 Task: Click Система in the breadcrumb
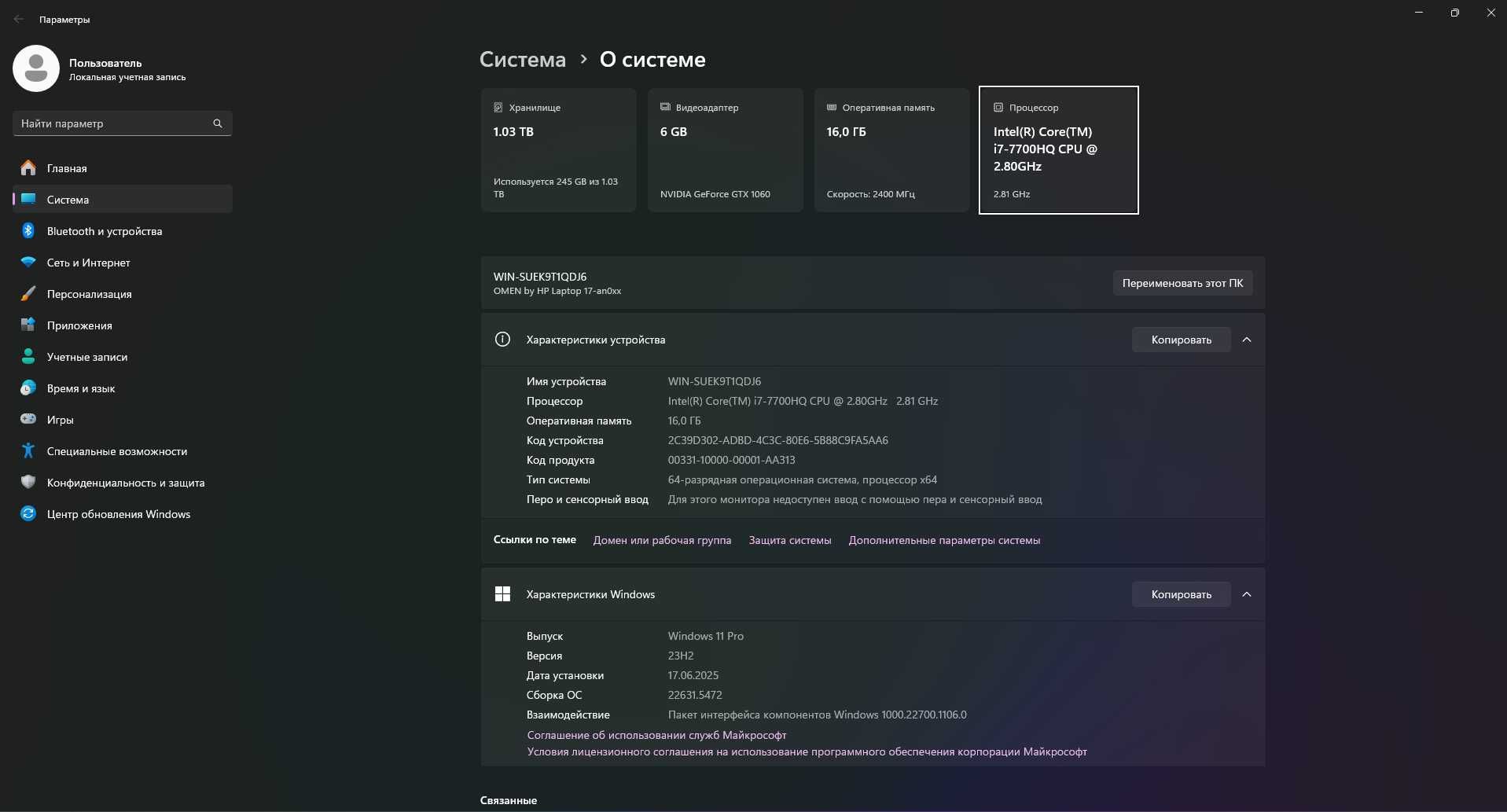coord(523,59)
